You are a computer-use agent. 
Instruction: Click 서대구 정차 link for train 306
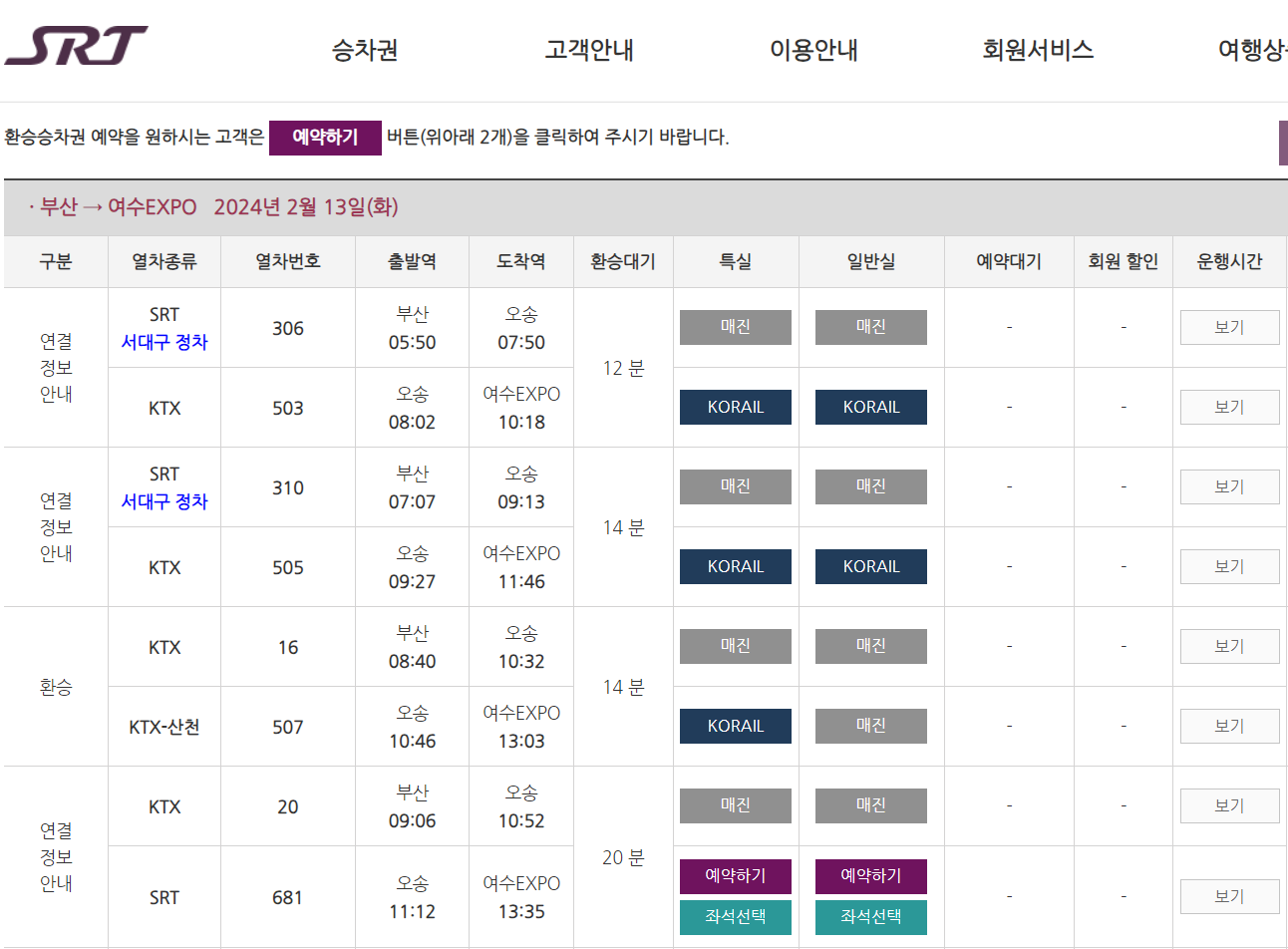pos(164,342)
